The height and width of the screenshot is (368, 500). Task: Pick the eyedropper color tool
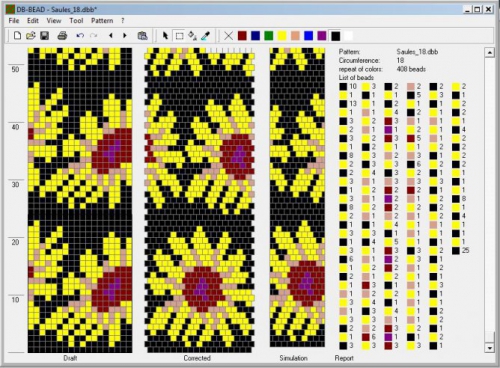coord(206,36)
